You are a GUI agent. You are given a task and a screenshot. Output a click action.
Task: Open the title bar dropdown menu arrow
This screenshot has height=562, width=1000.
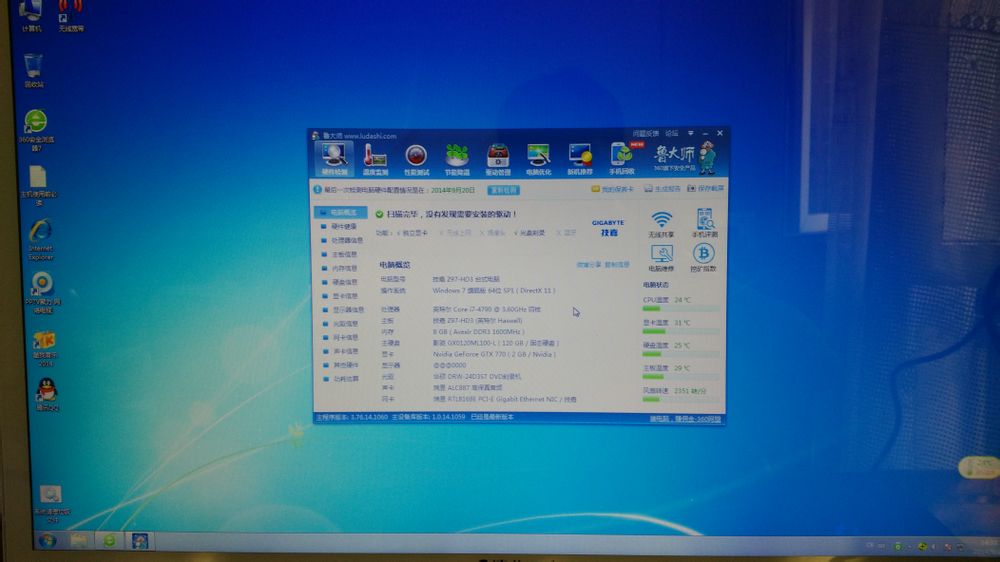(691, 133)
